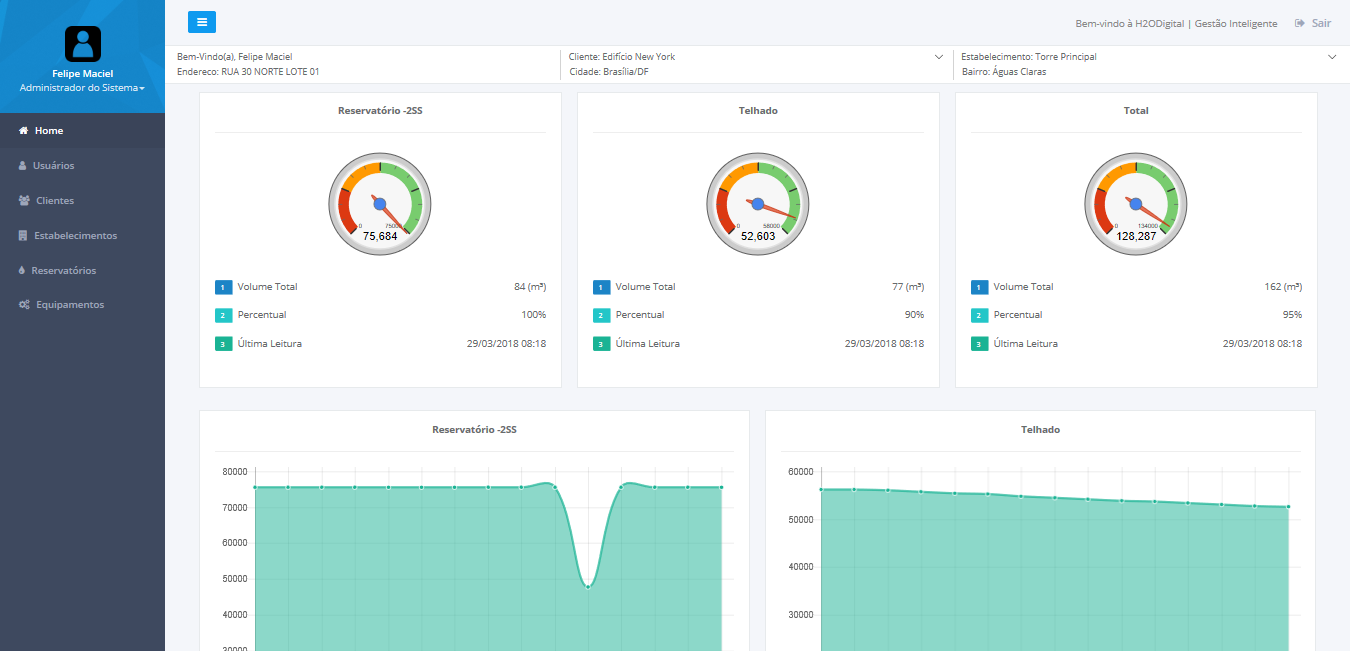Click the Clientes group icon
Screen dimensions: 1350x651
pyautogui.click(x=24, y=201)
